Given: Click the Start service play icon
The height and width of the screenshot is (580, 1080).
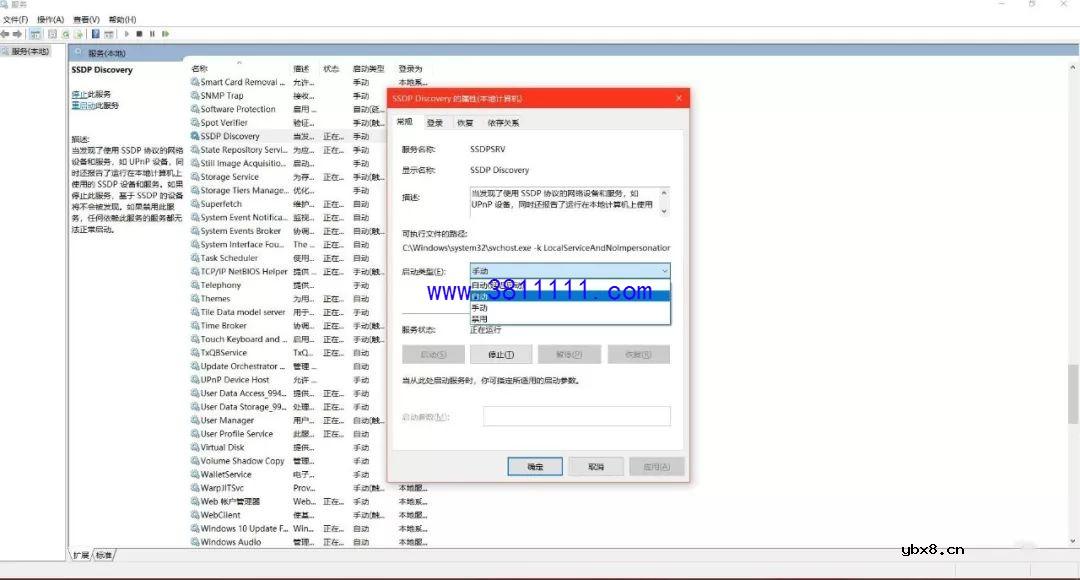Looking at the screenshot, I should pyautogui.click(x=127, y=33).
